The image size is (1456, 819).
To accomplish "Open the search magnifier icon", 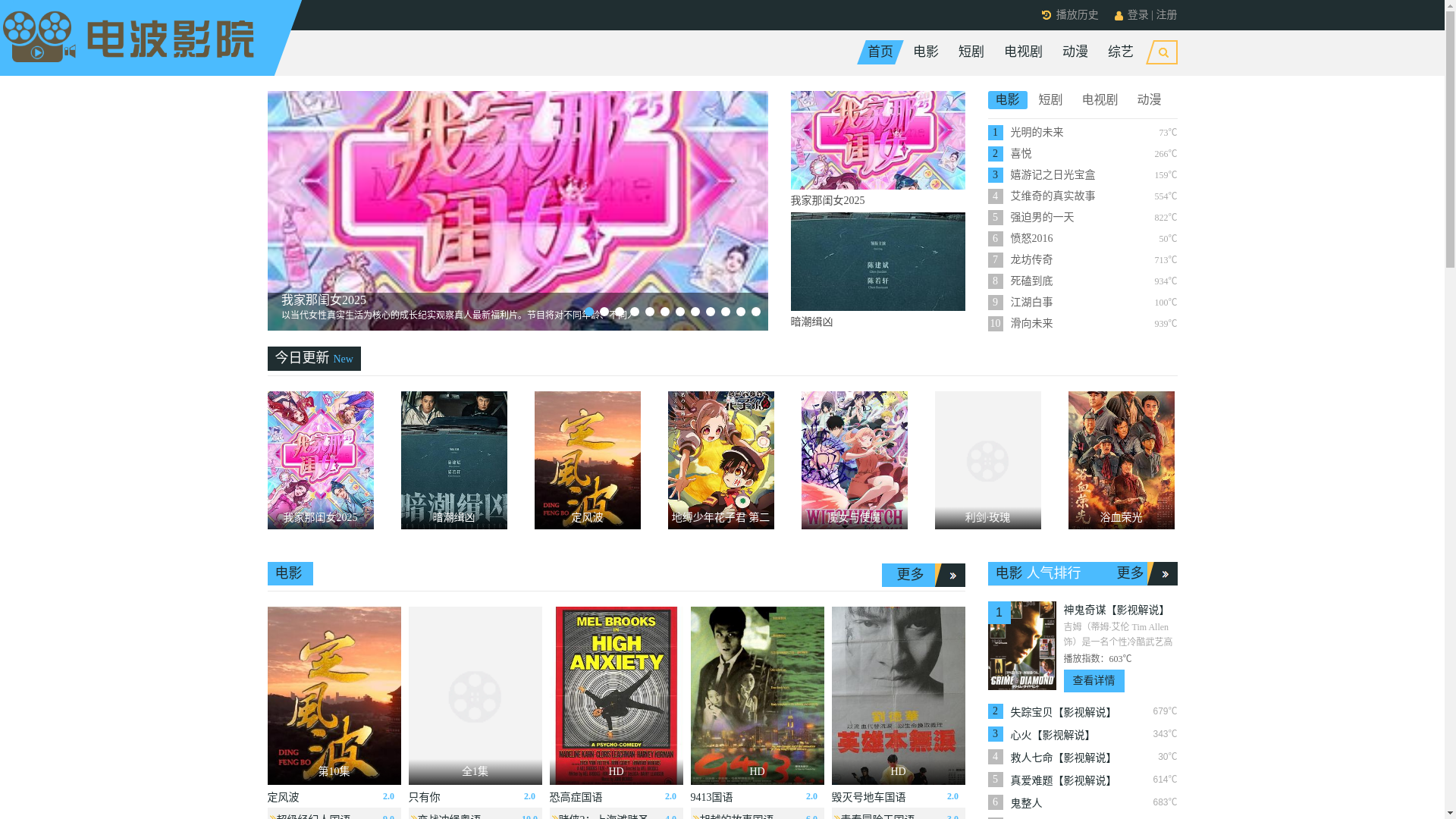I will click(x=1163, y=52).
